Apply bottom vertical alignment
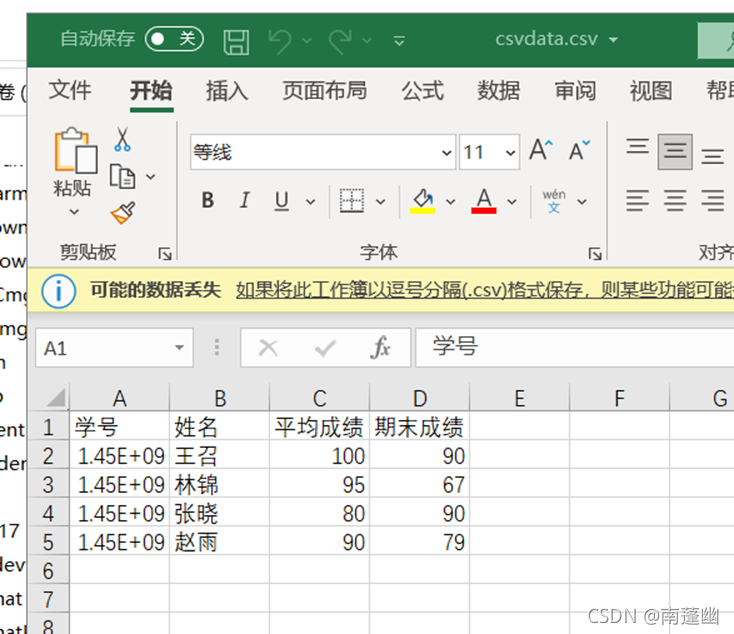The image size is (734, 634). tap(712, 156)
